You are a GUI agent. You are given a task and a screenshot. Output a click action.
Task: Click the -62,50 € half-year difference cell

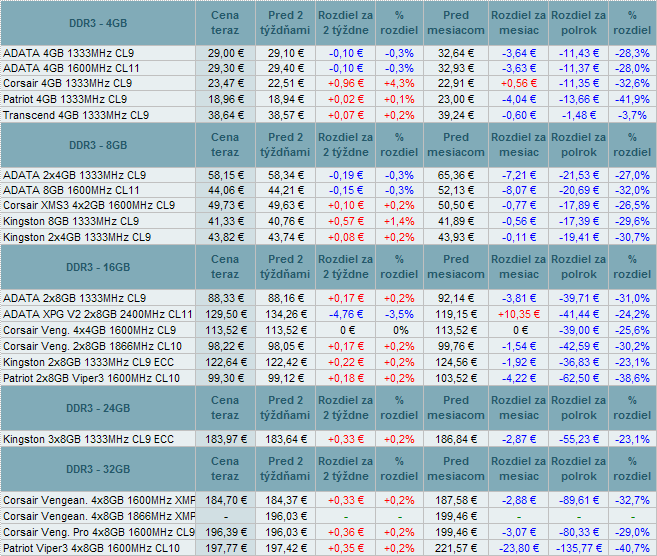(x=579, y=378)
